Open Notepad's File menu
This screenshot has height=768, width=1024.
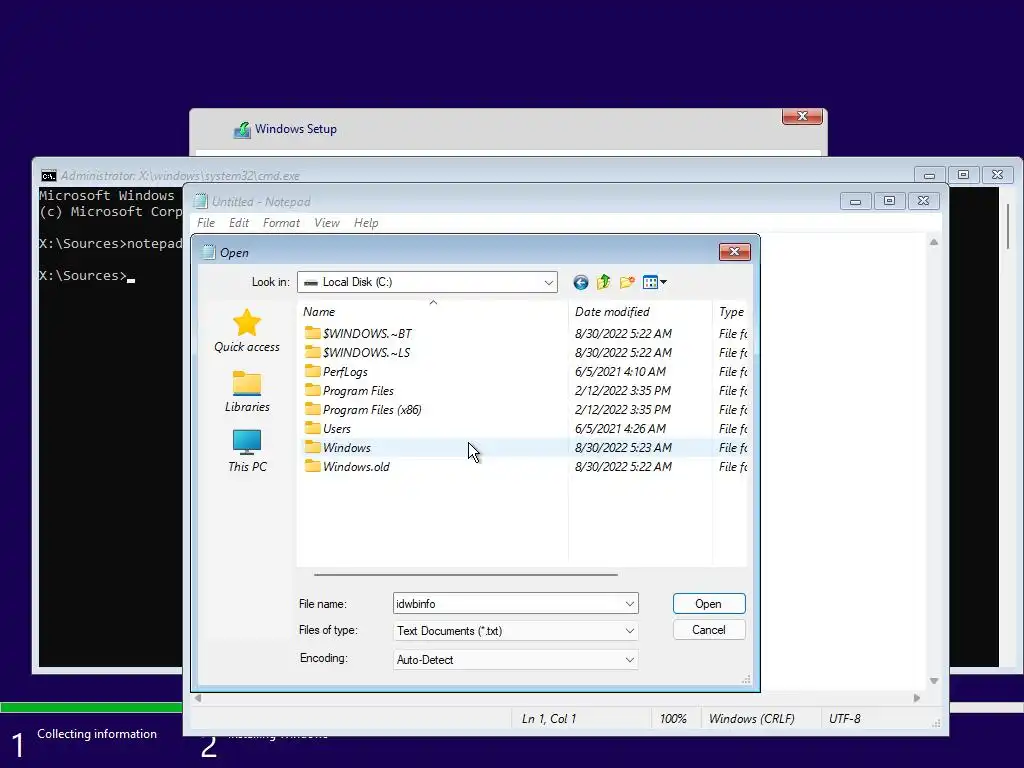pos(206,223)
